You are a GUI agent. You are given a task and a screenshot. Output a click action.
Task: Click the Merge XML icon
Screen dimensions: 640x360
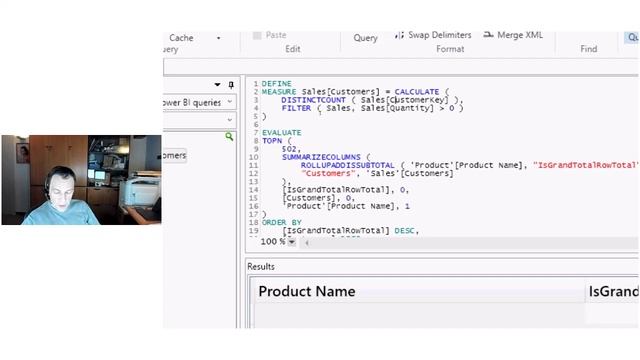coord(488,35)
